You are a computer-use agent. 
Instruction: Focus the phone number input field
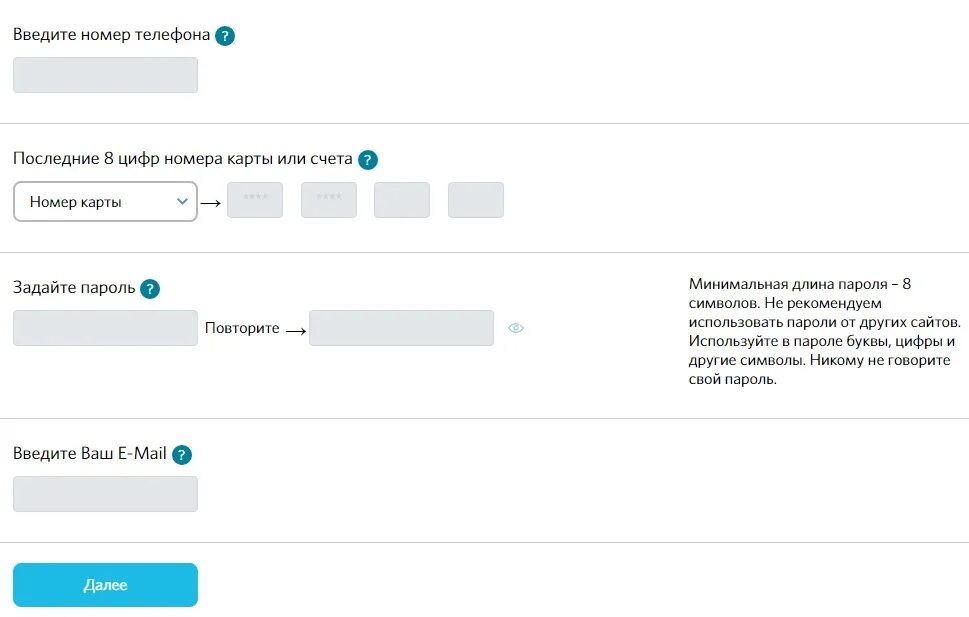pyautogui.click(x=105, y=75)
